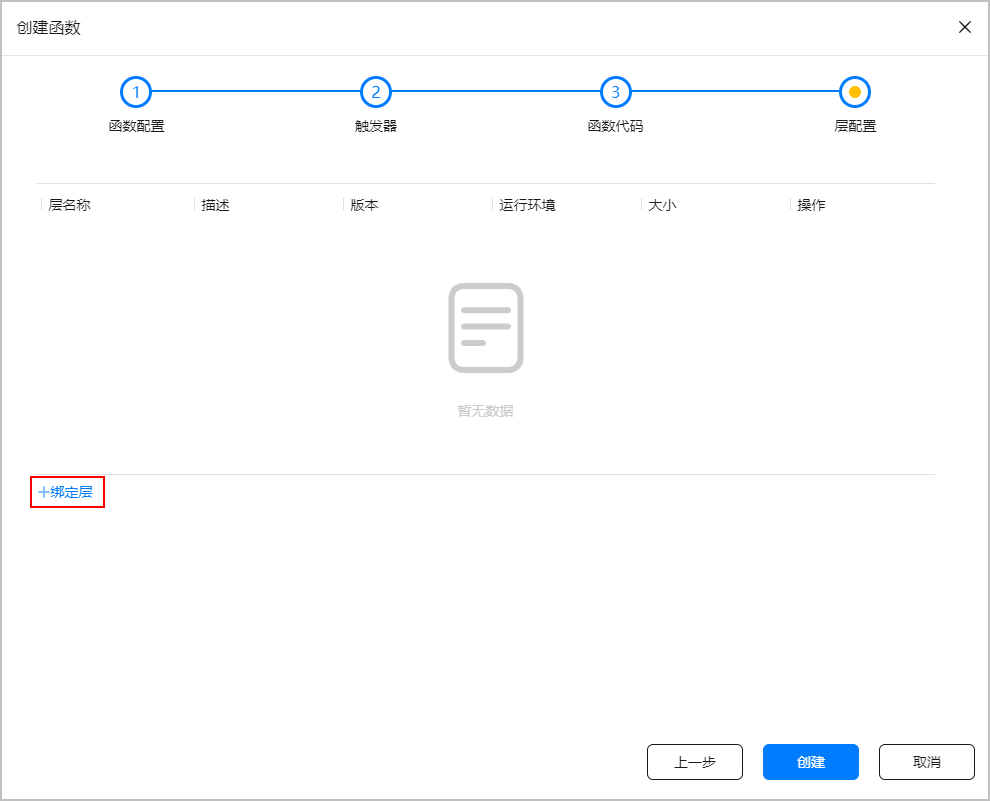
Task: Click the step 1 circle icon
Action: click(x=136, y=92)
